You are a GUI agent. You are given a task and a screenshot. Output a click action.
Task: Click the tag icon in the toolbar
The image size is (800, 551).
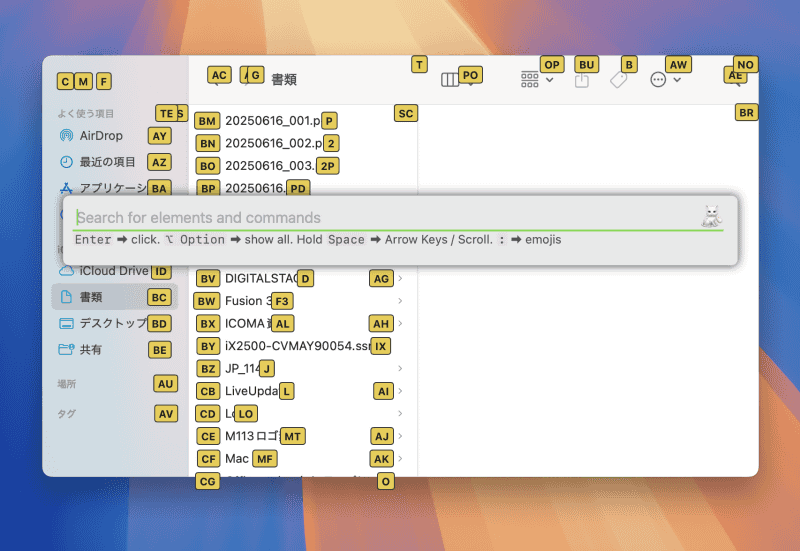click(x=618, y=80)
